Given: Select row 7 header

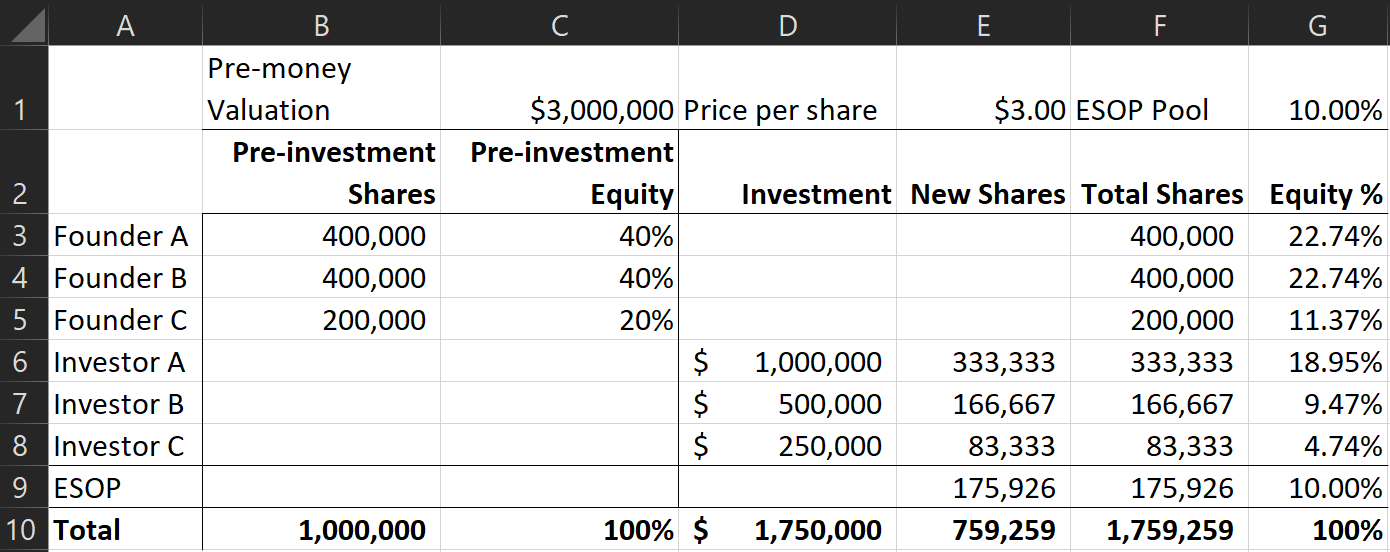Looking at the screenshot, I should point(24,403).
